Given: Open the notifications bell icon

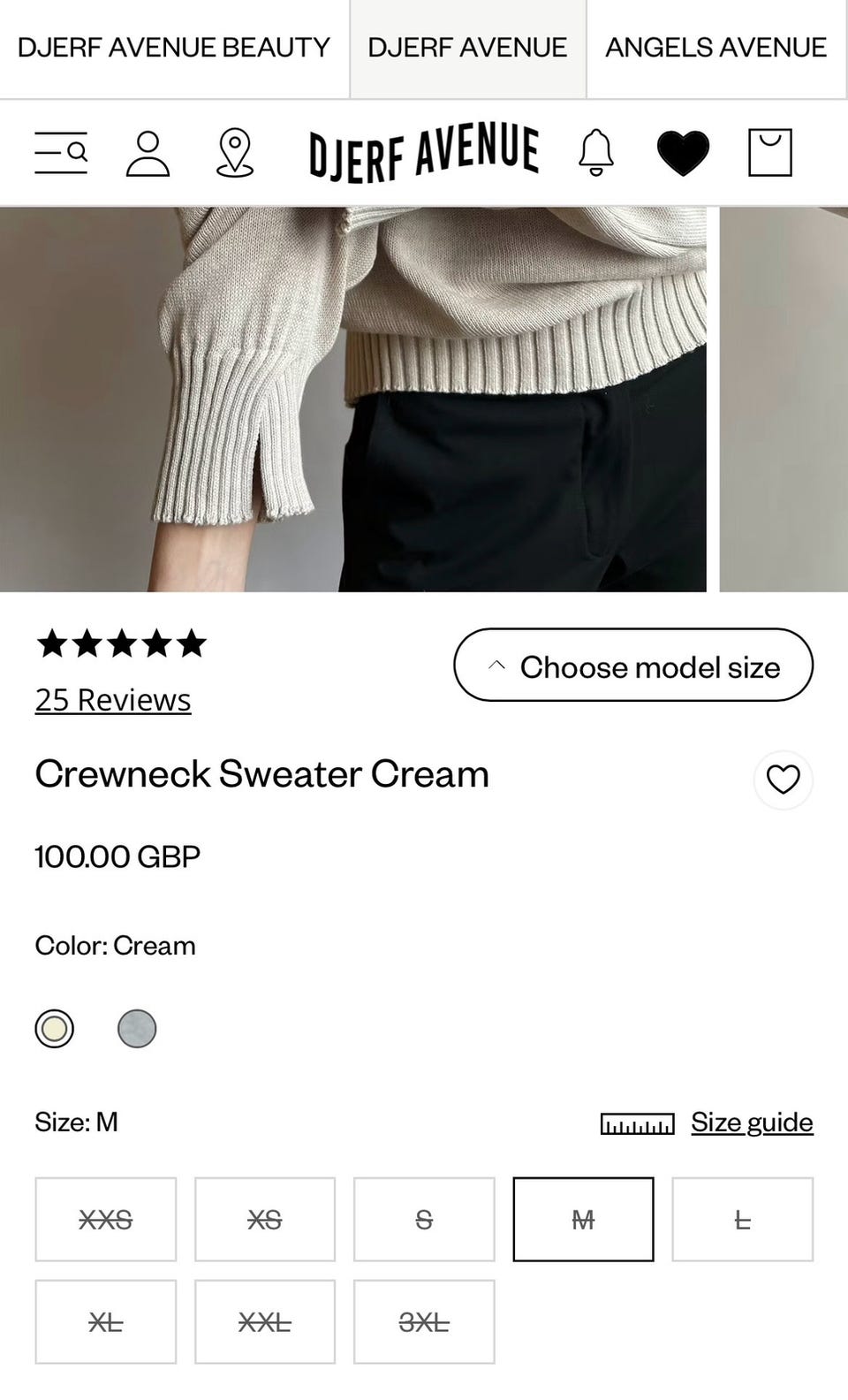Looking at the screenshot, I should click(x=596, y=153).
